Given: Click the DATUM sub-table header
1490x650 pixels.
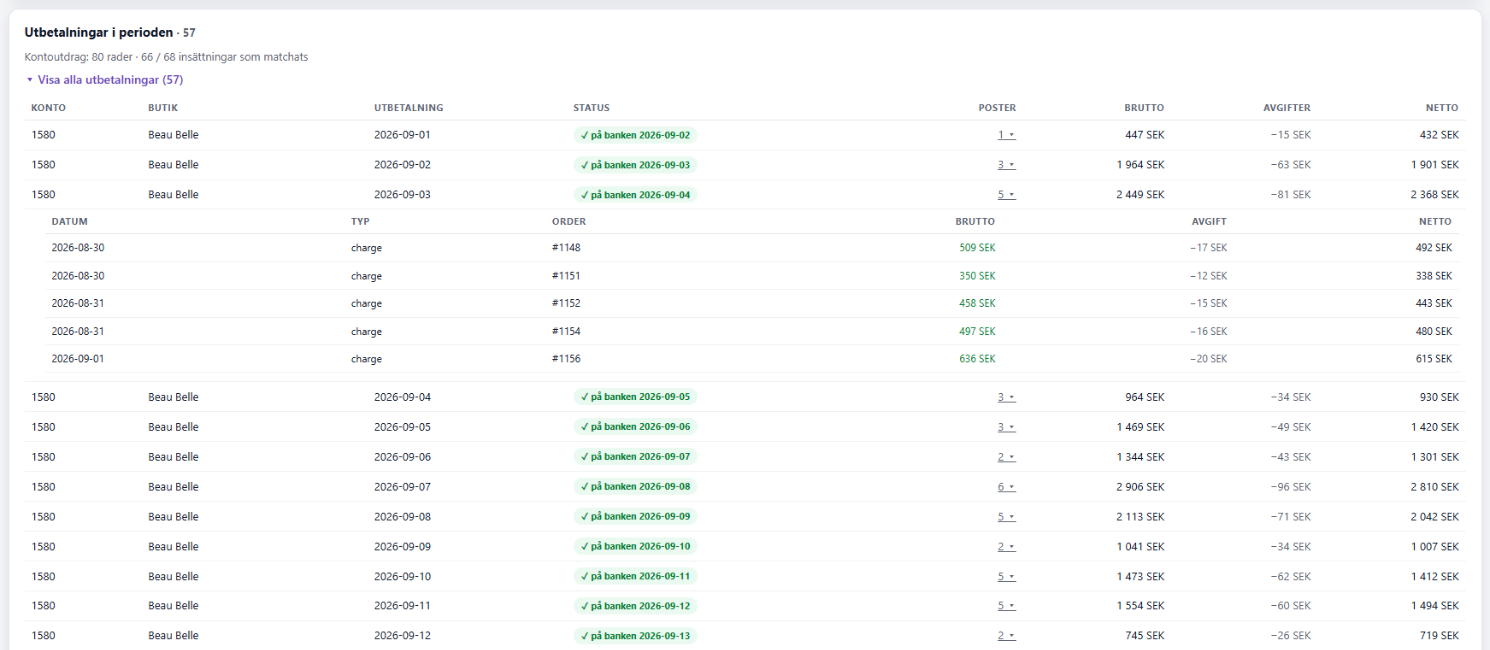Looking at the screenshot, I should [x=70, y=222].
